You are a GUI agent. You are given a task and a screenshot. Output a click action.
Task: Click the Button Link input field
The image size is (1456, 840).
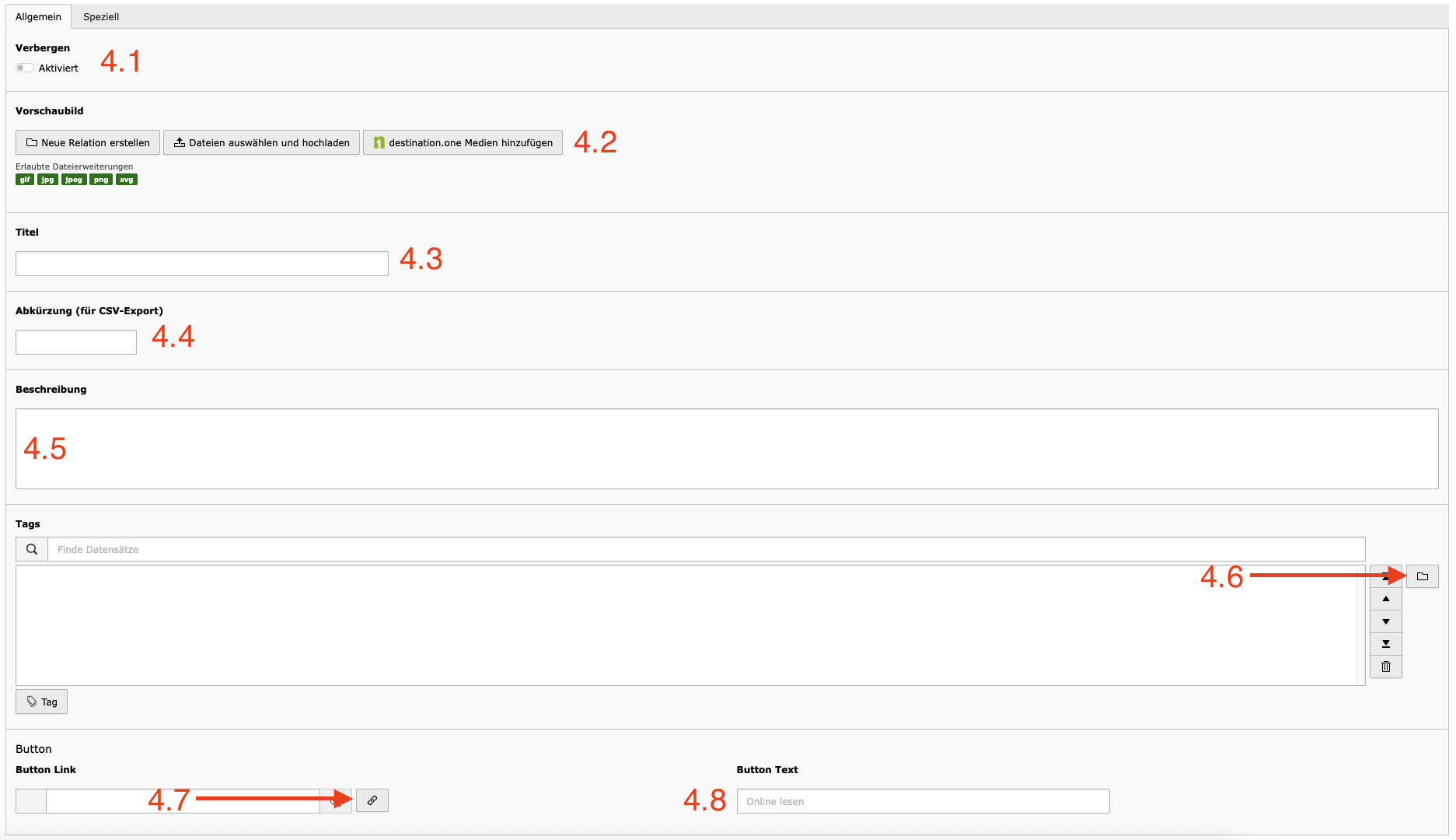click(183, 801)
